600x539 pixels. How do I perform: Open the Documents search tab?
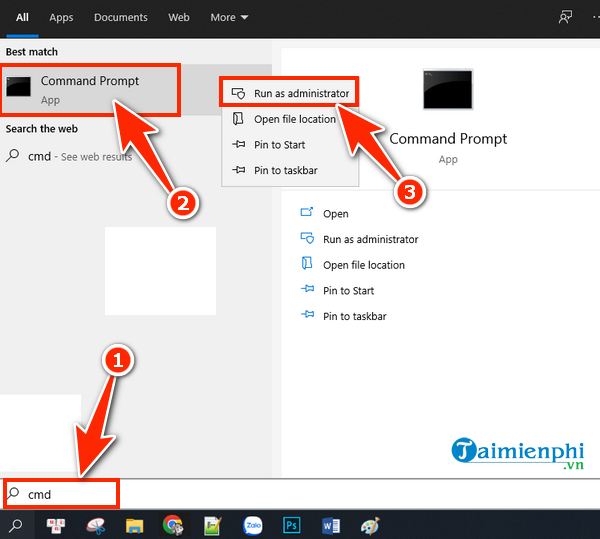coord(121,18)
